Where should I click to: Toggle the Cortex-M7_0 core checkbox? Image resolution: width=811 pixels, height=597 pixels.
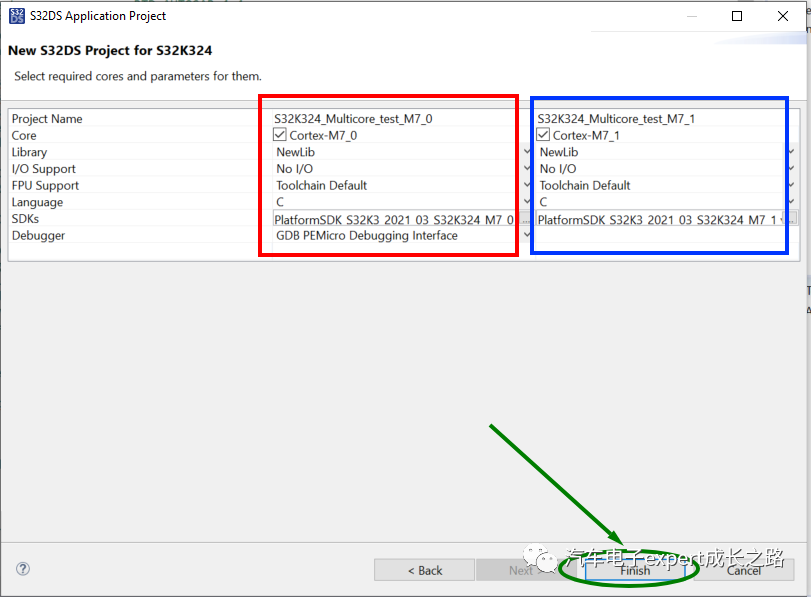click(280, 135)
